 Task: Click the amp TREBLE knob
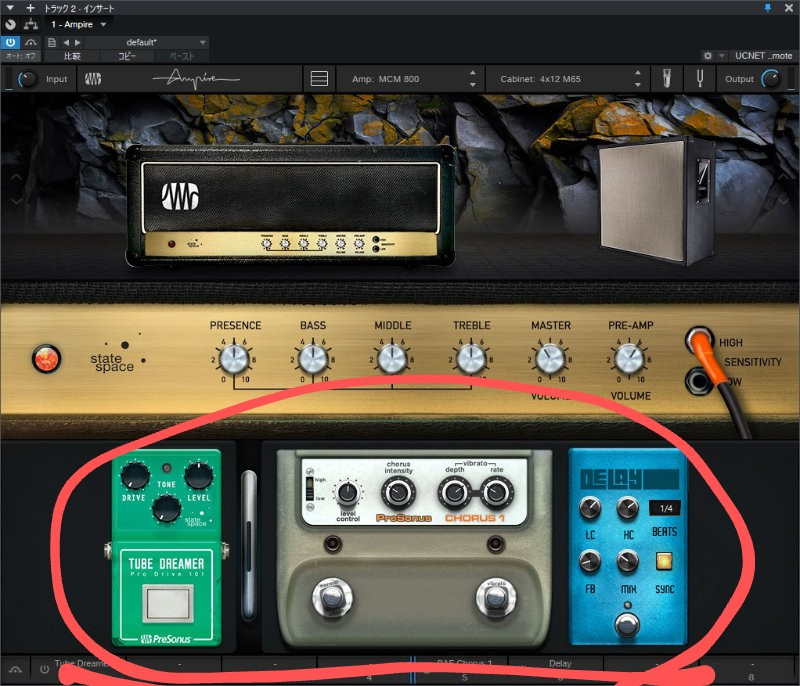(471, 359)
